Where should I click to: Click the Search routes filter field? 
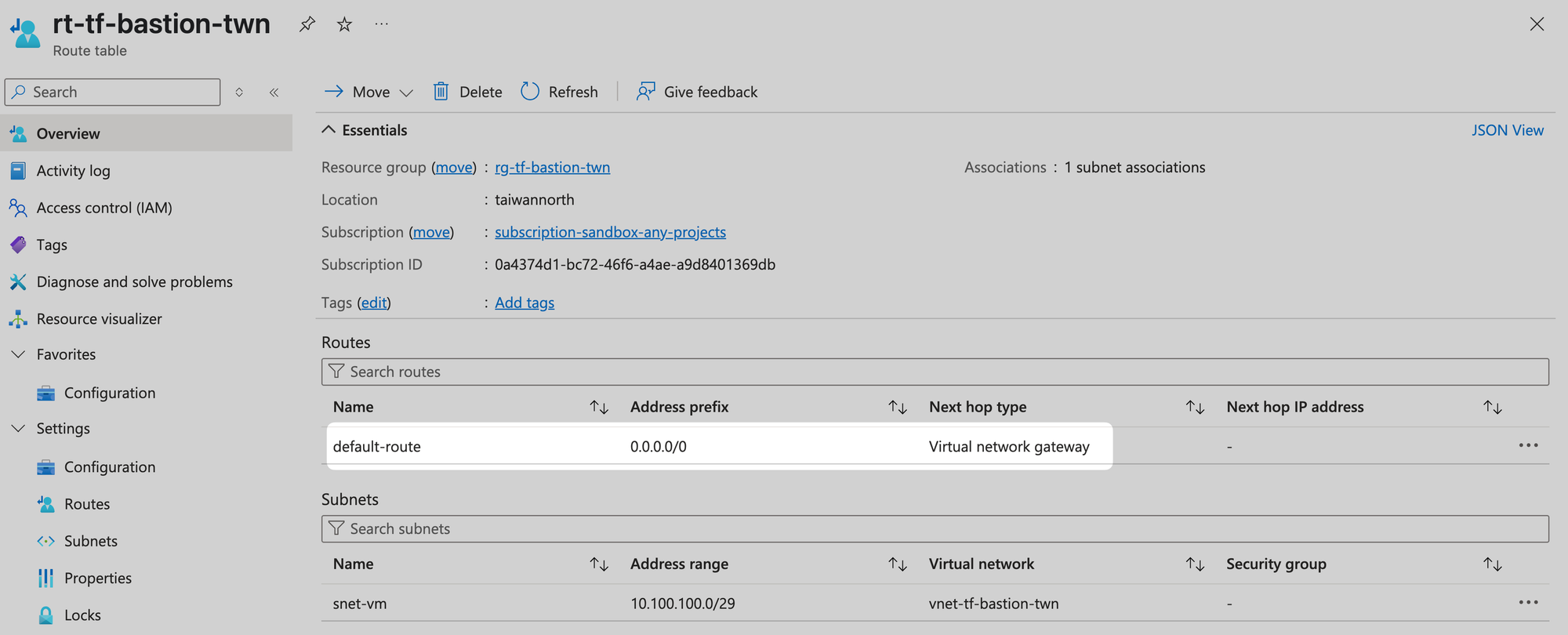935,372
